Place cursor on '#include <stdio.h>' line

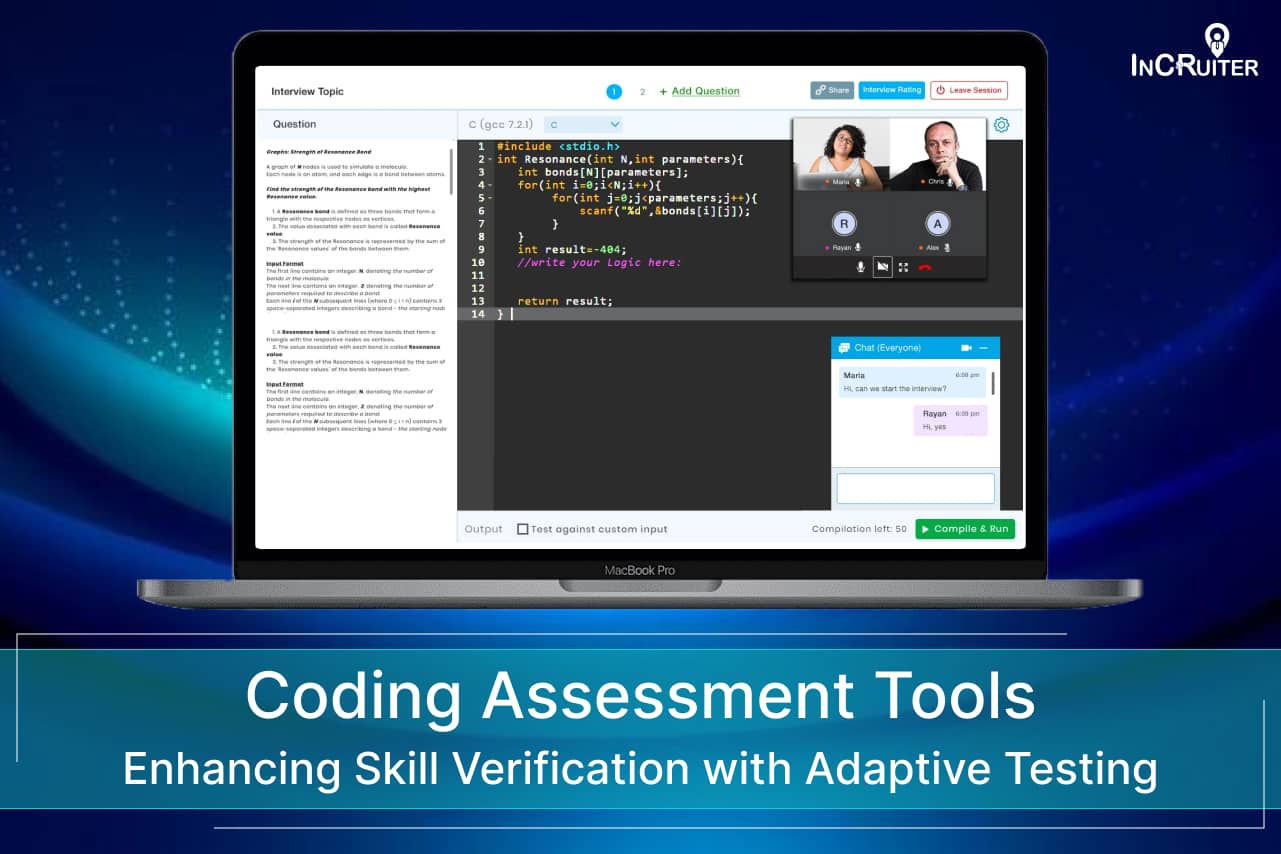coord(558,146)
